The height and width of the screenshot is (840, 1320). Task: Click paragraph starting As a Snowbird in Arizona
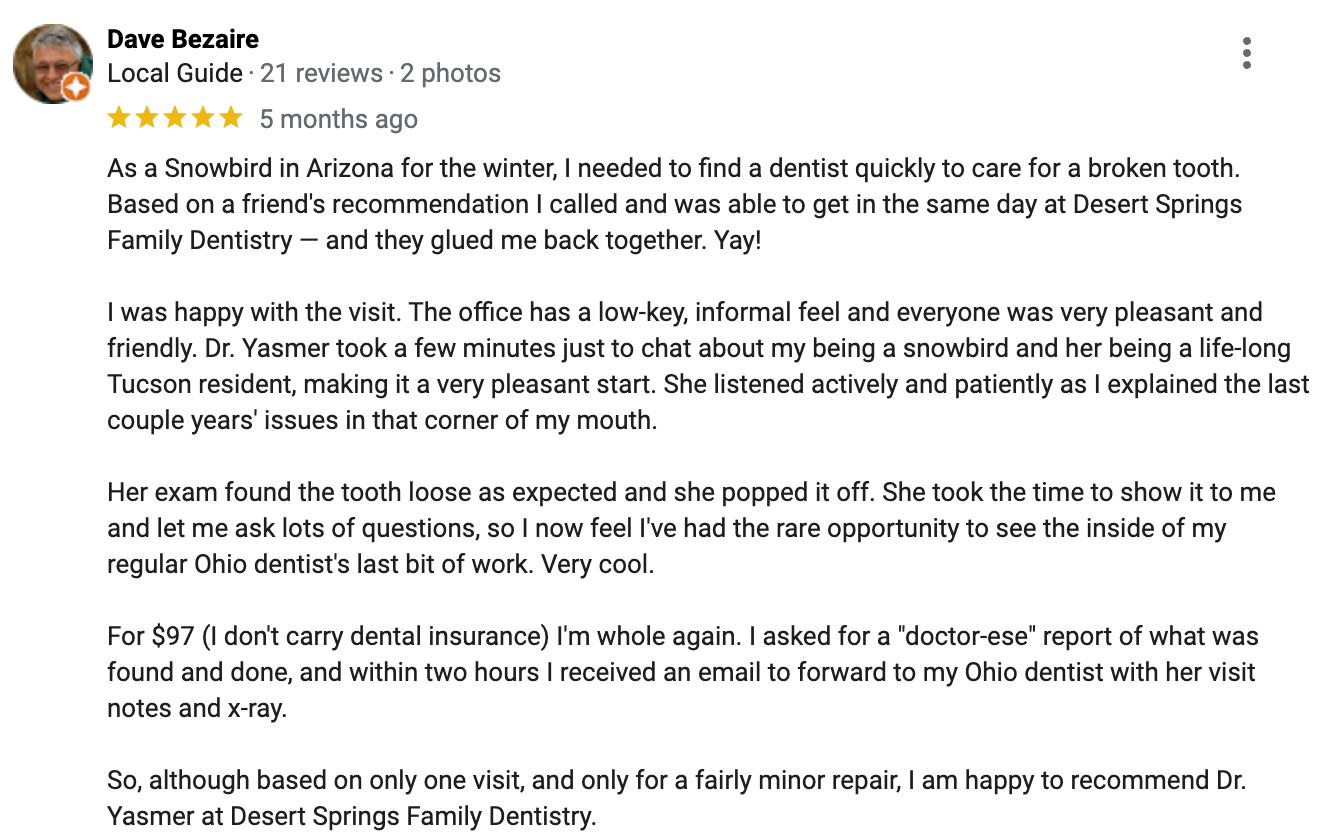coord(675,204)
